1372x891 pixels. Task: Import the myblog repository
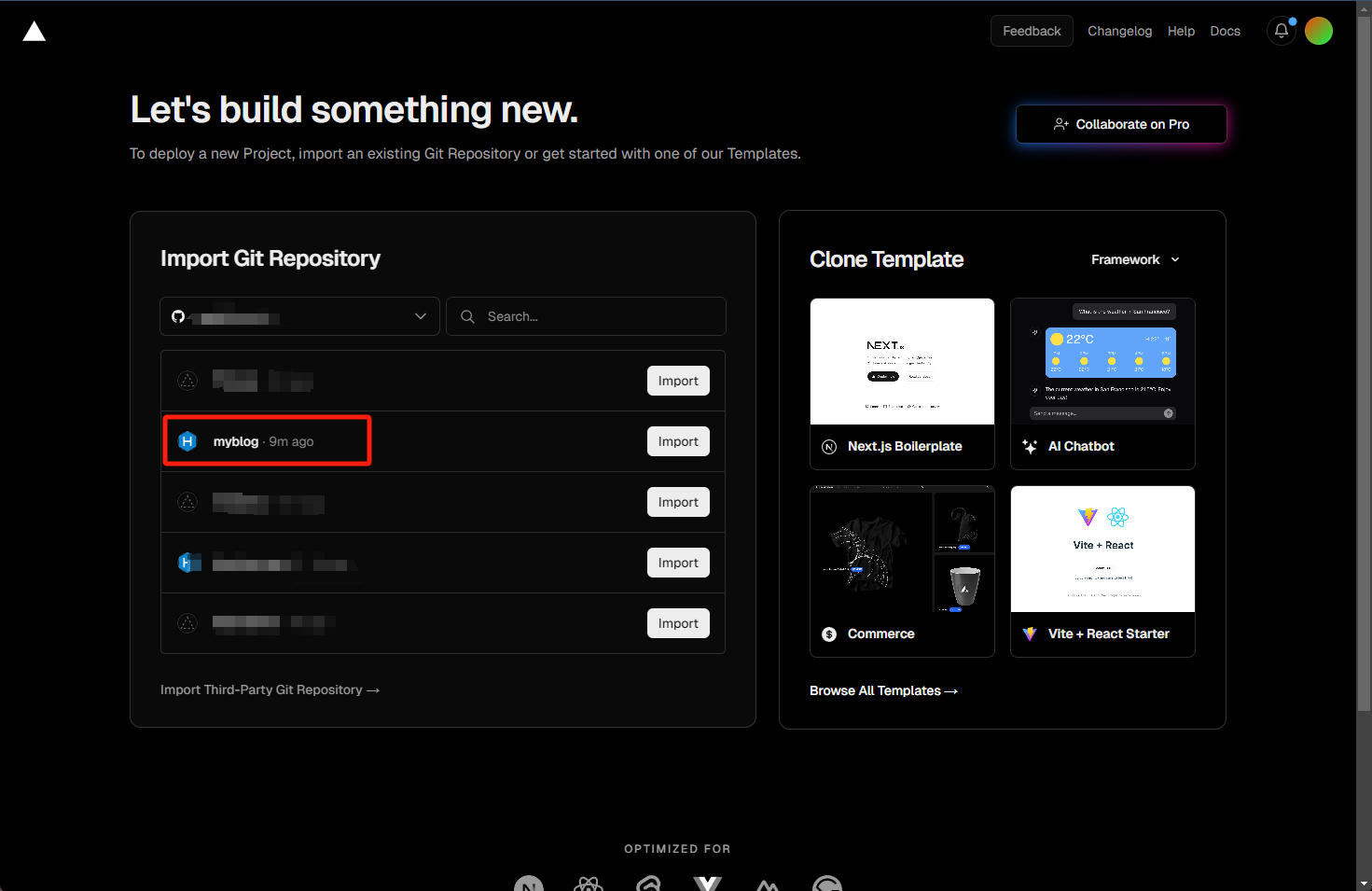coord(678,441)
